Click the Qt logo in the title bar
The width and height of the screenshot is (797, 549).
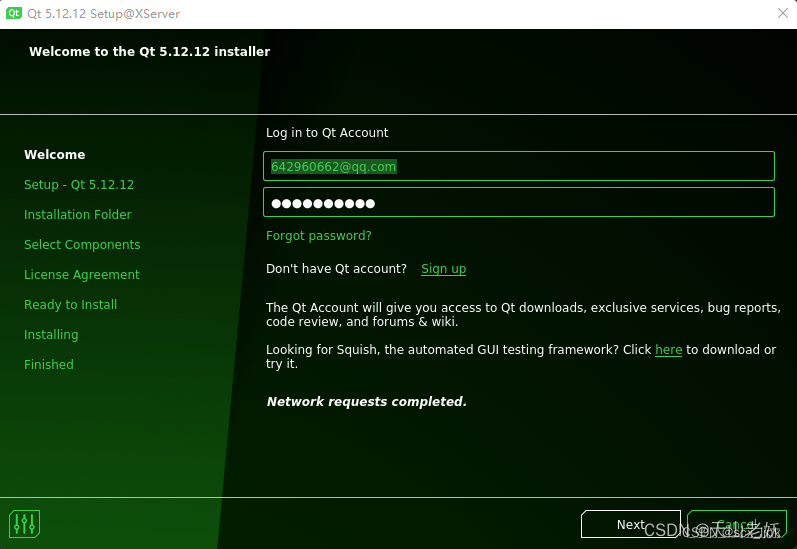(x=14, y=13)
